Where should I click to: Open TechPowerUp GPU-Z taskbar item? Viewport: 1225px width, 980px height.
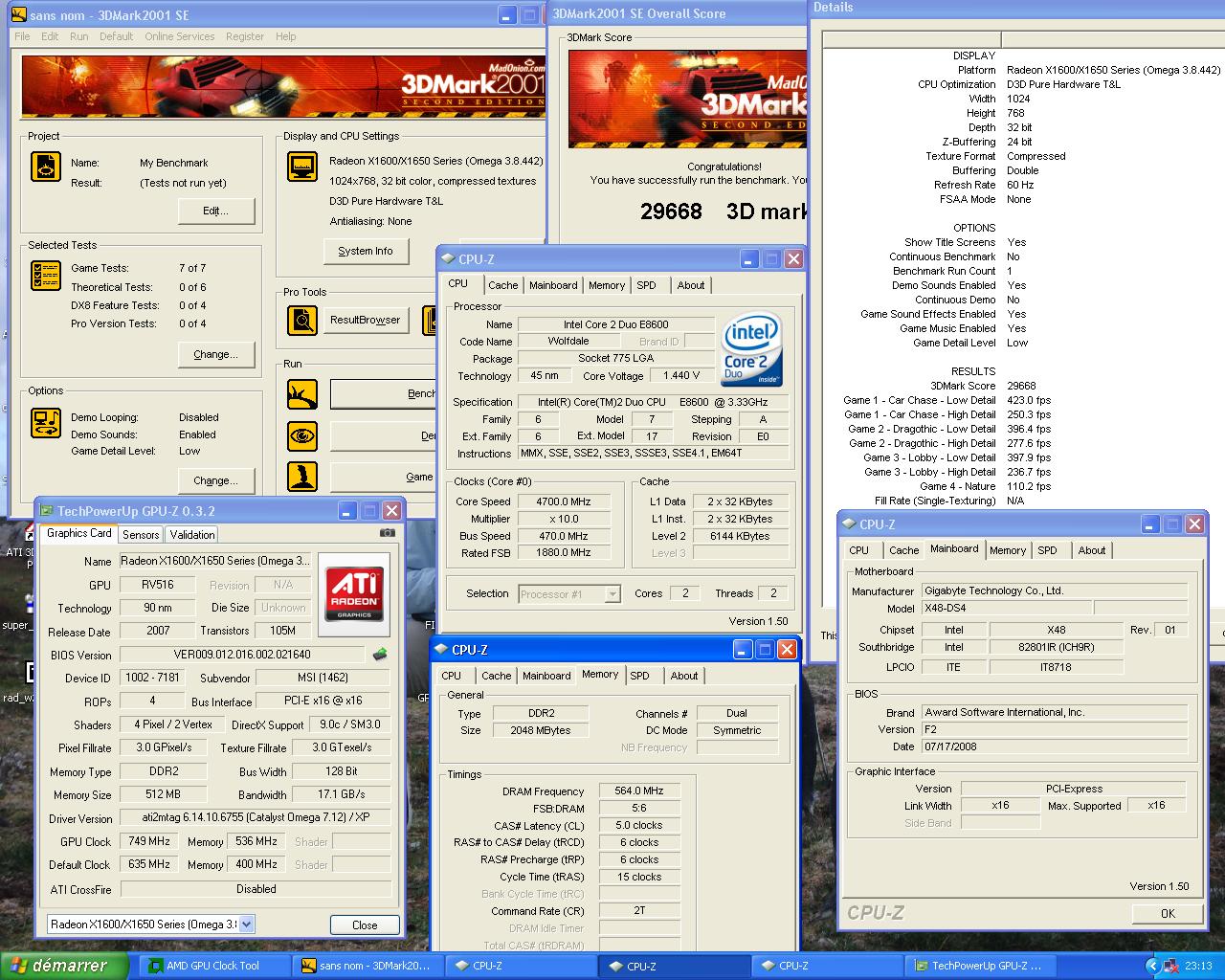coord(978,966)
